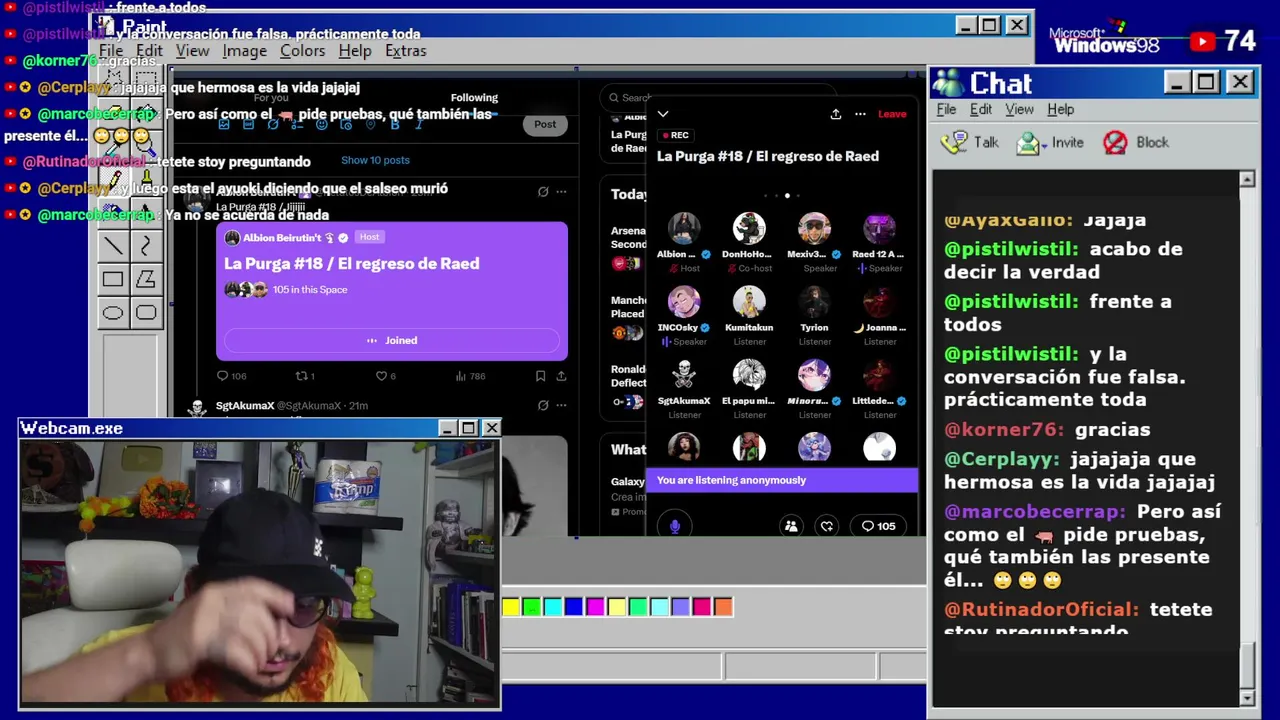Click the Invite button in the Chat window
The image size is (1280, 720).
point(1050,143)
